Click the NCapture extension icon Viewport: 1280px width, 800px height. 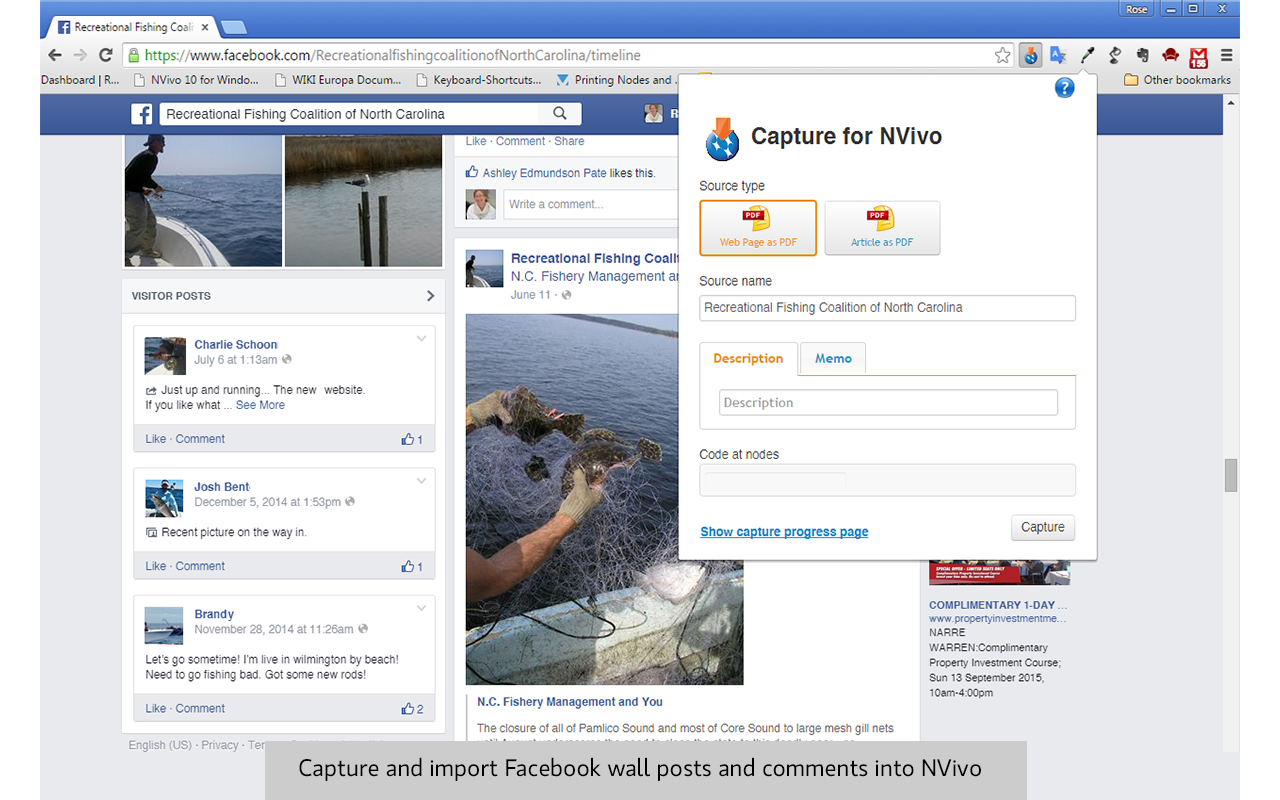tap(1031, 56)
